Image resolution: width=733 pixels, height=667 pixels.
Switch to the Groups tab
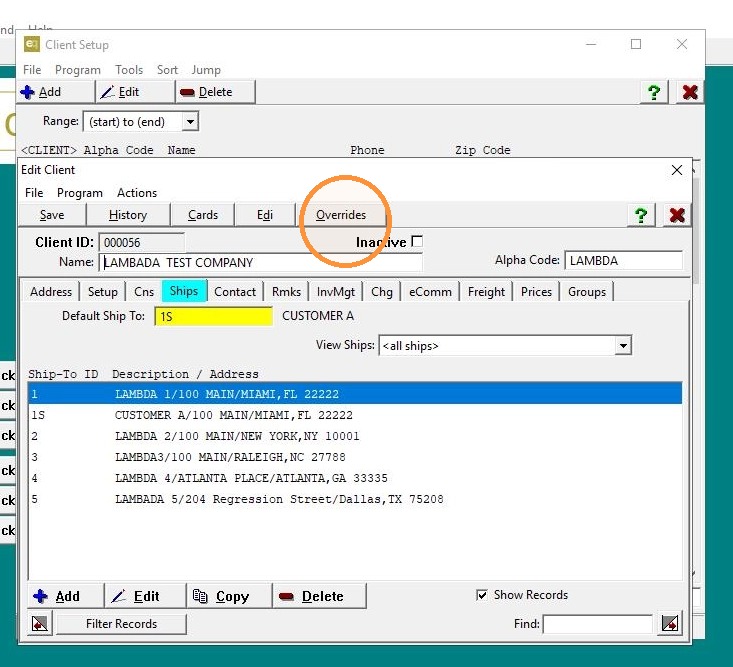tap(587, 292)
